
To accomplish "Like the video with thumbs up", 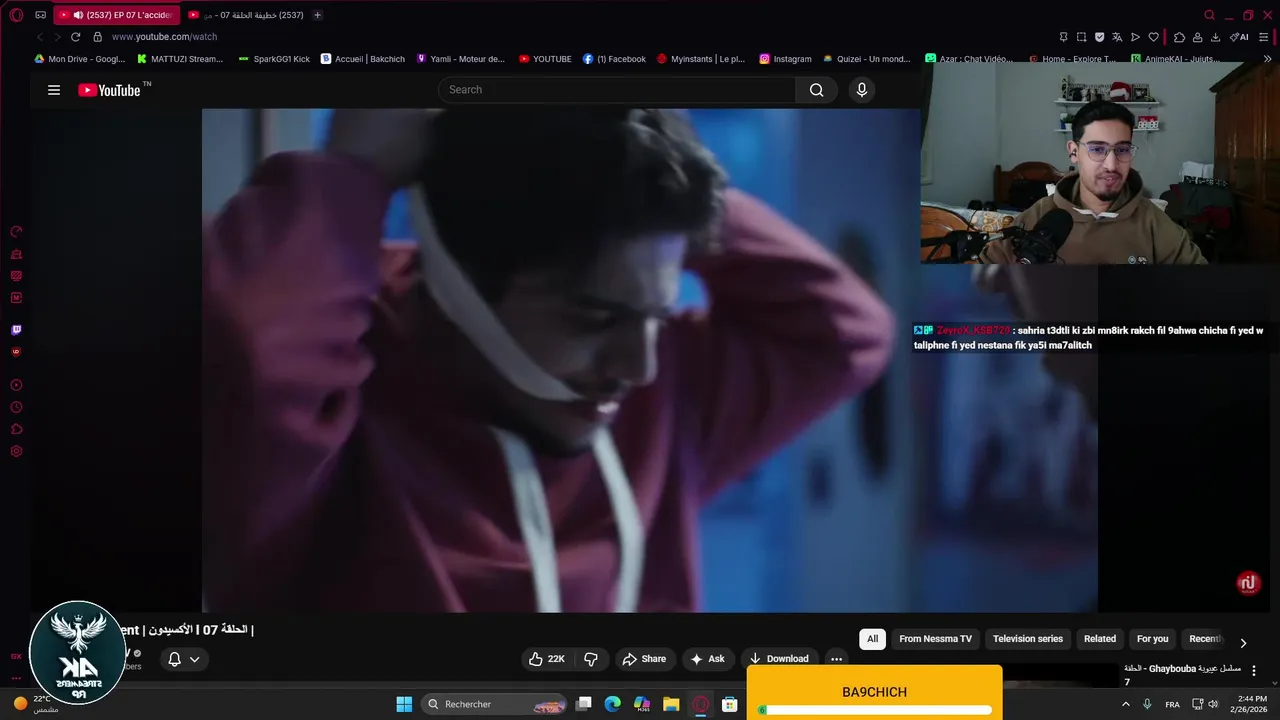I will click(x=548, y=659).
